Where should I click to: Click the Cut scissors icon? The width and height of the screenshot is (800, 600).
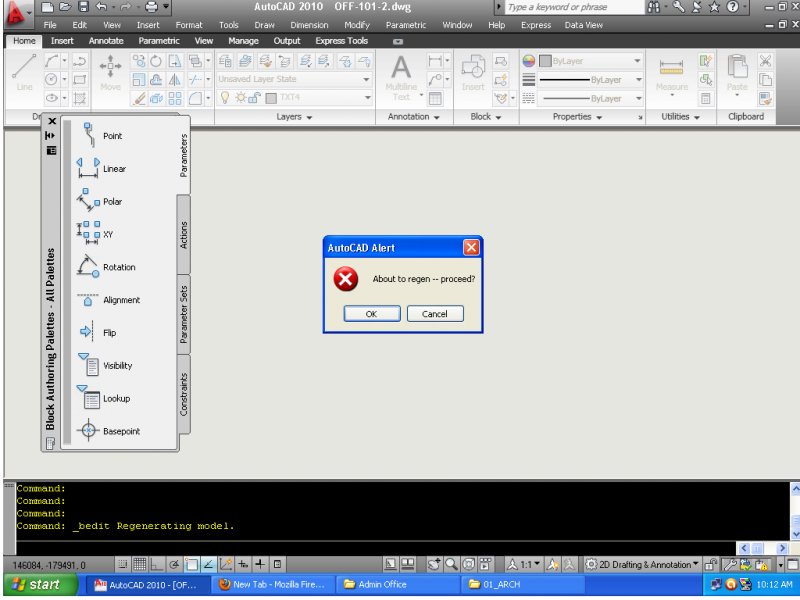point(765,61)
